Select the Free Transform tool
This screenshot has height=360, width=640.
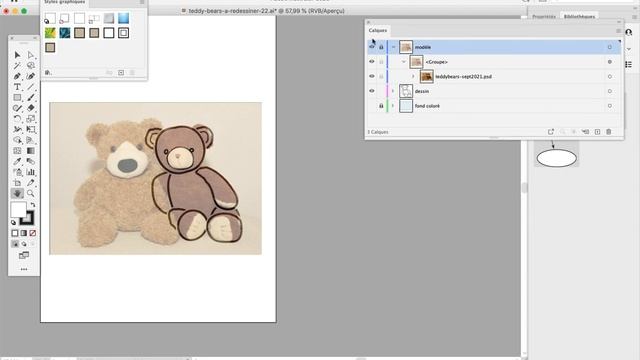[31, 129]
